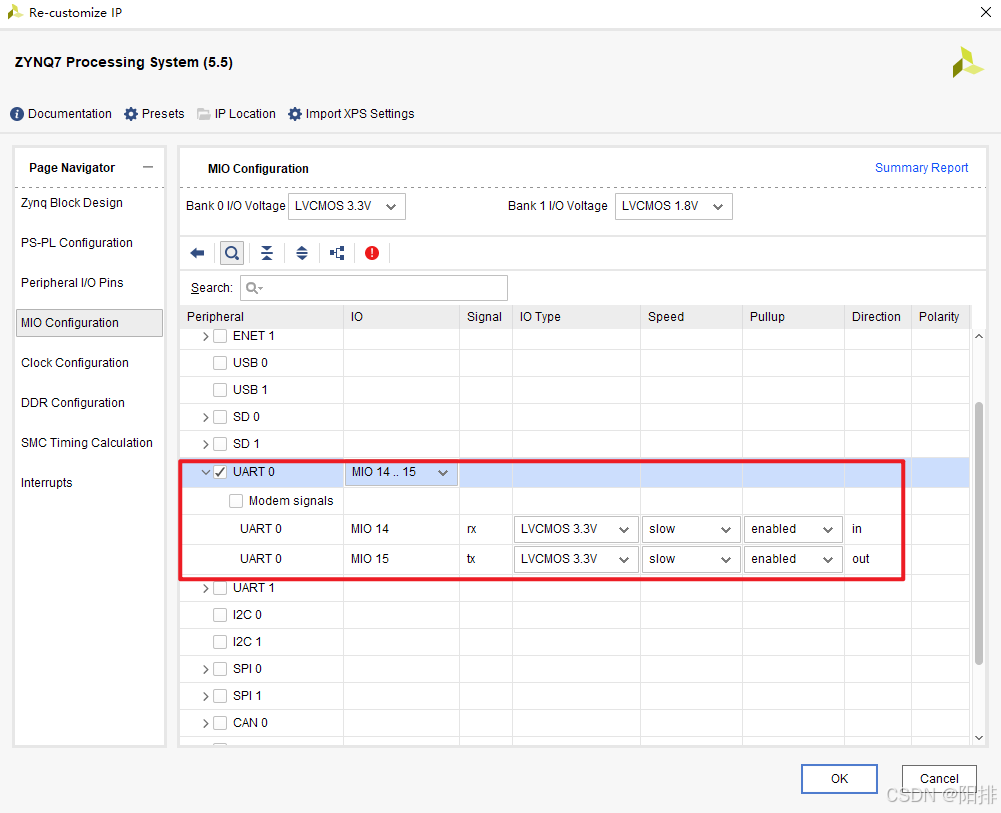Toggle the search magnifier toolbar icon
Viewport: 1001px width, 813px height.
click(x=232, y=253)
